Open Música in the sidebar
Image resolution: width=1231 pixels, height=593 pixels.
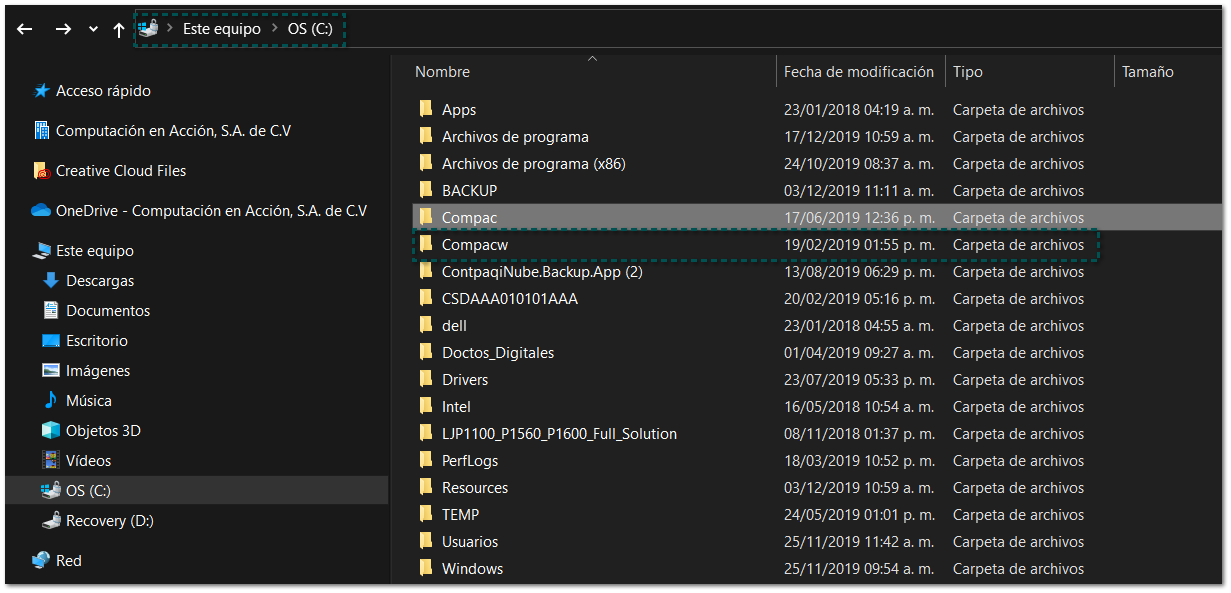coord(89,401)
